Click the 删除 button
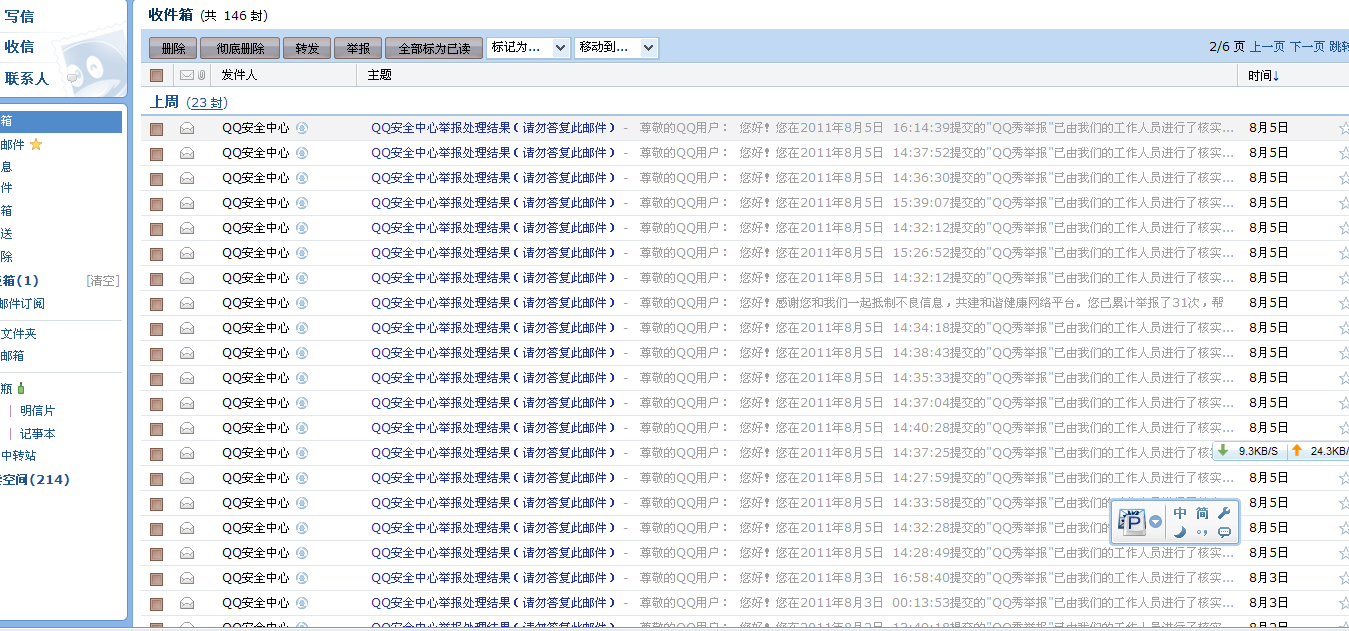This screenshot has height=631, width=1349. [x=173, y=48]
